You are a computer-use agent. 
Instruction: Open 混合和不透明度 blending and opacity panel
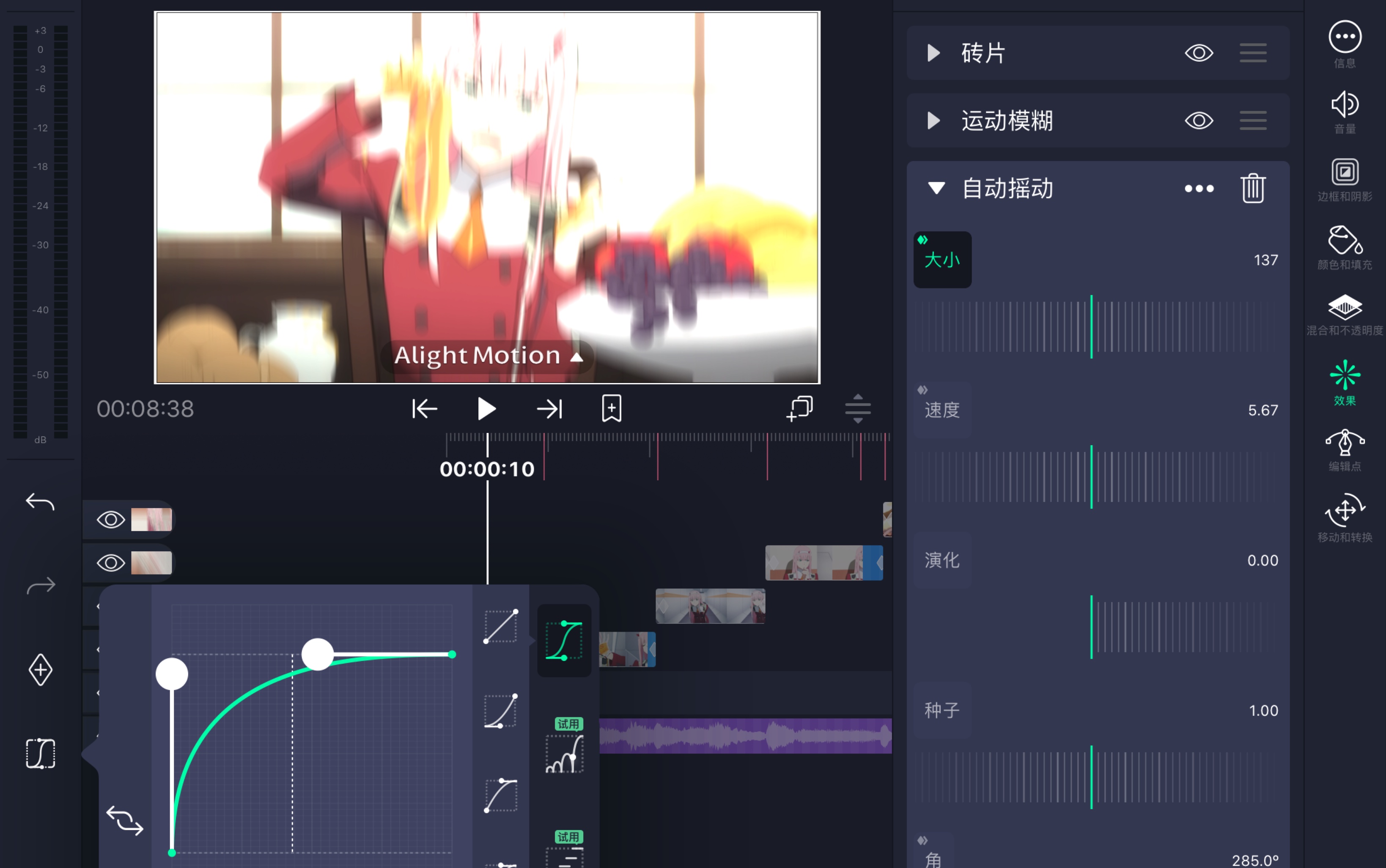[x=1345, y=307]
